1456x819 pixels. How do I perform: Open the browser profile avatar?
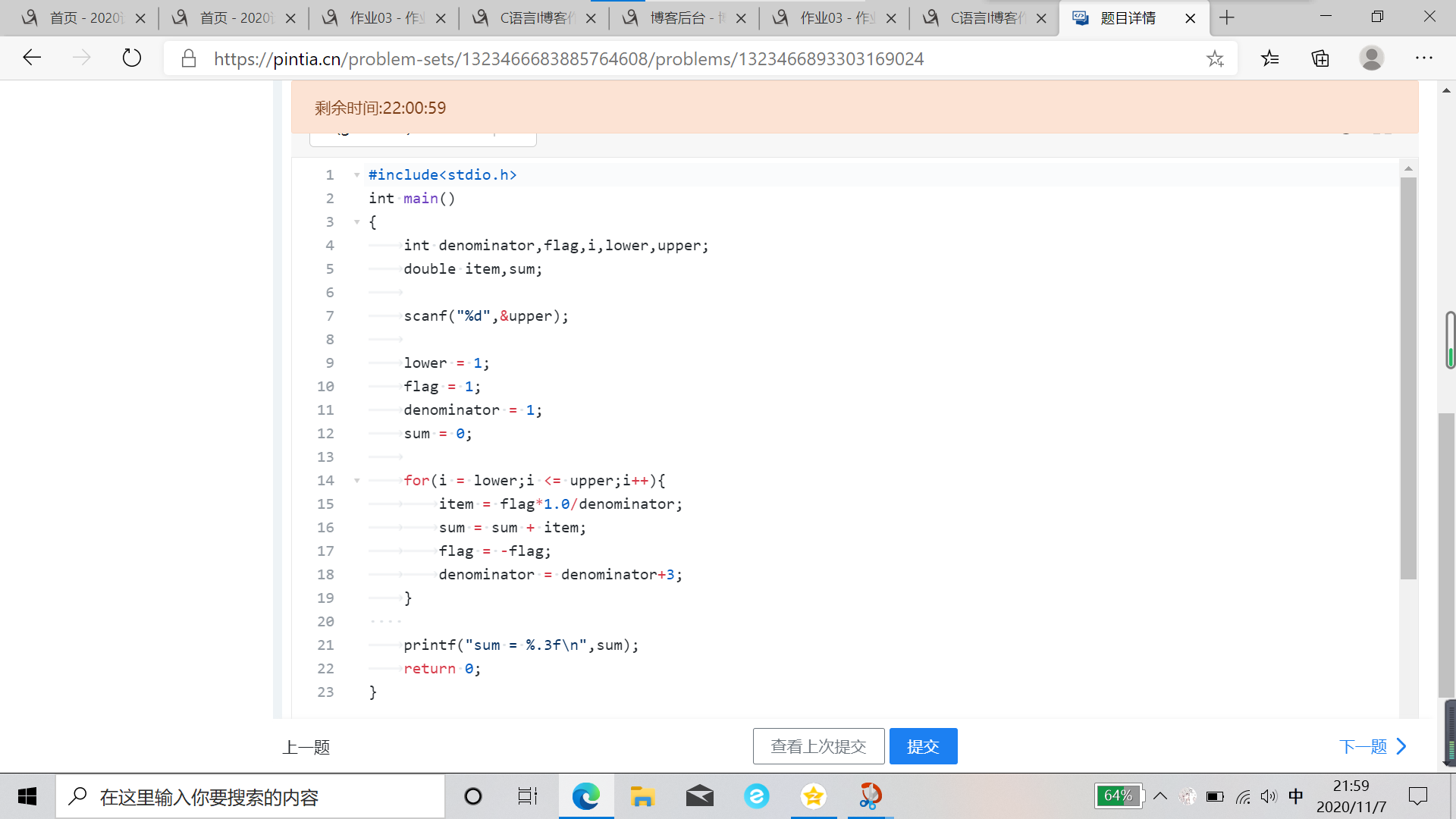coord(1371,58)
